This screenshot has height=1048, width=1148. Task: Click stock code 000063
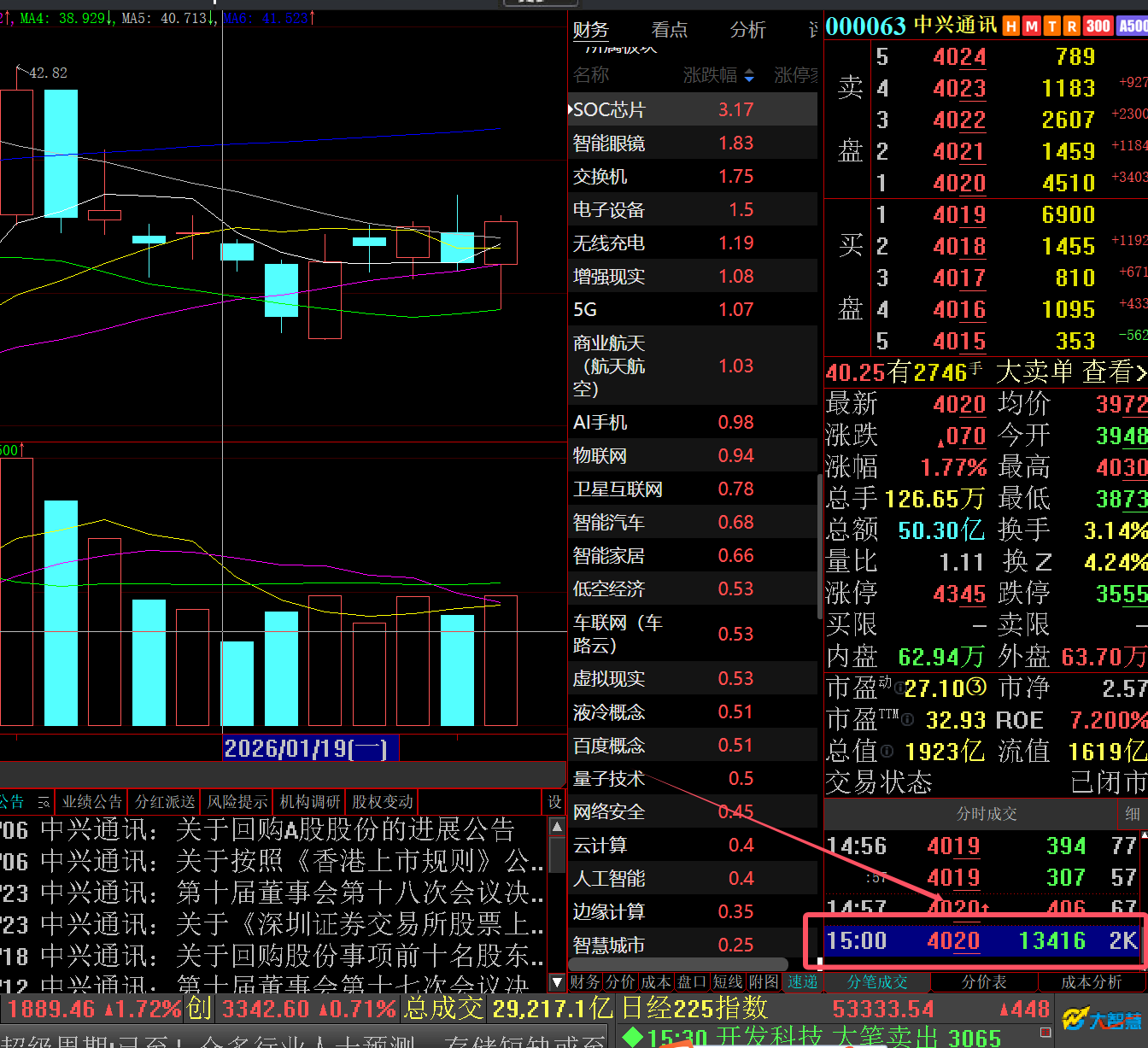pyautogui.click(x=865, y=26)
